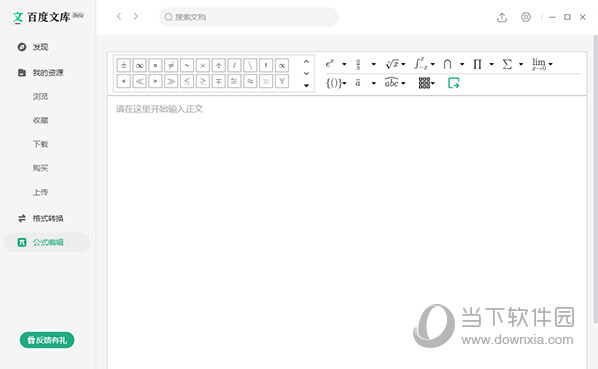Click the green export formula icon

click(x=453, y=83)
